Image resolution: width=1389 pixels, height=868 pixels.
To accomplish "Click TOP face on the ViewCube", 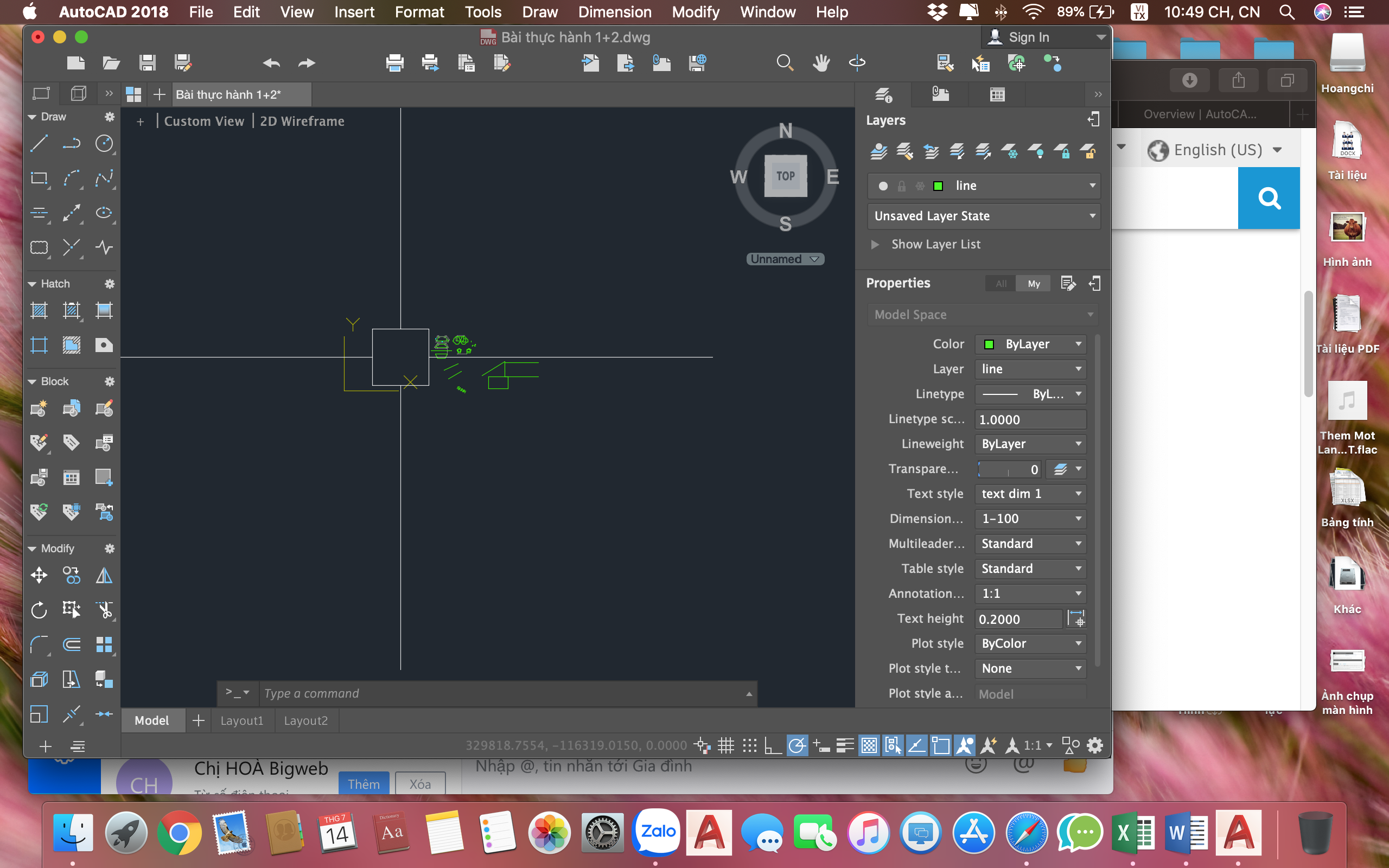I will click(785, 176).
